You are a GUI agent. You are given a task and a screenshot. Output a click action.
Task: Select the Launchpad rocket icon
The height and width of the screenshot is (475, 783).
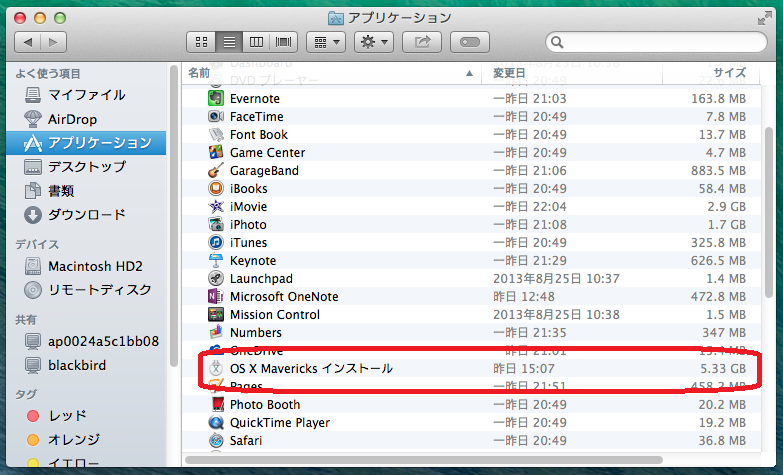tap(216, 278)
